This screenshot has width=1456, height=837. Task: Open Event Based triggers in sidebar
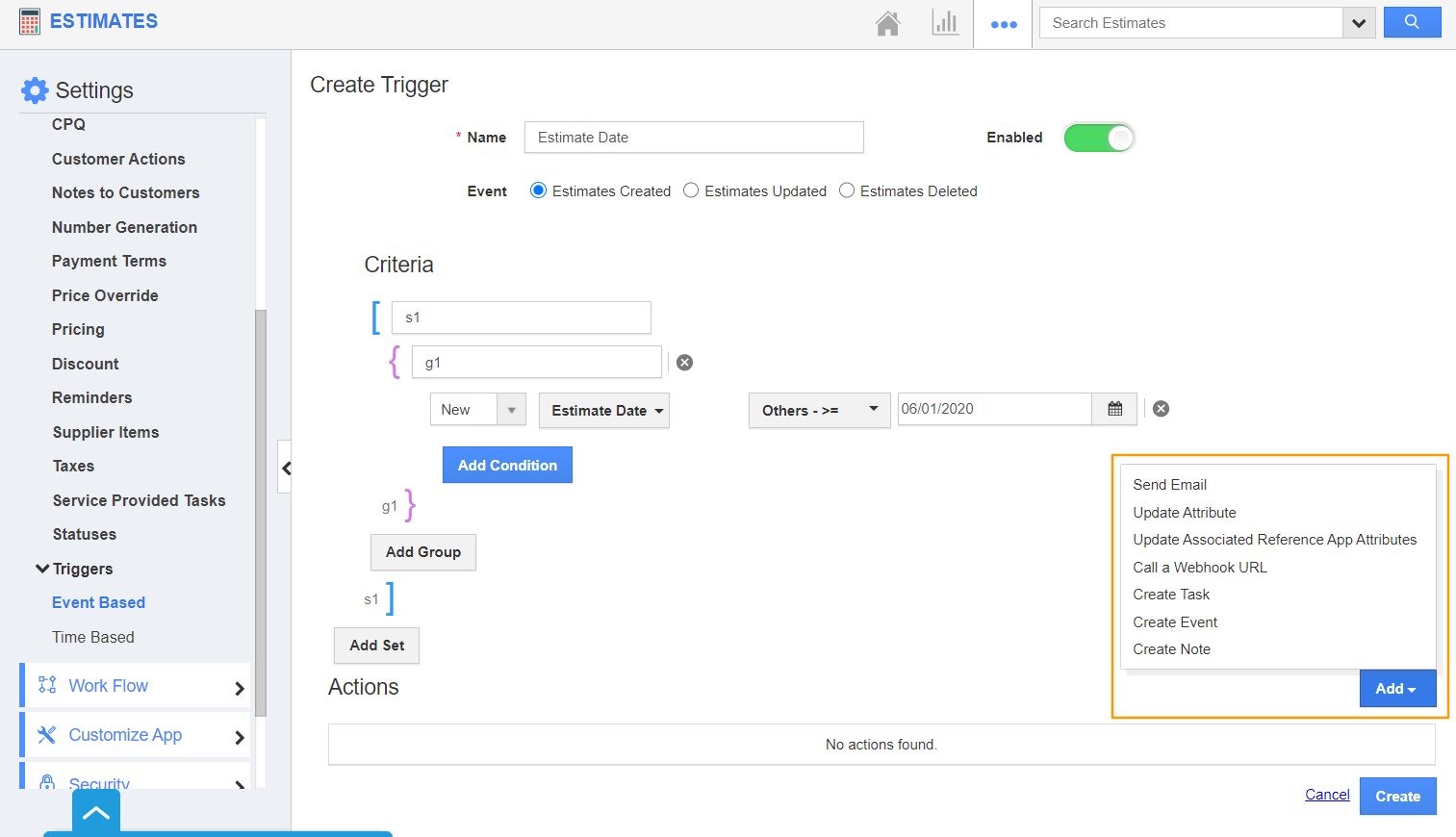point(98,602)
